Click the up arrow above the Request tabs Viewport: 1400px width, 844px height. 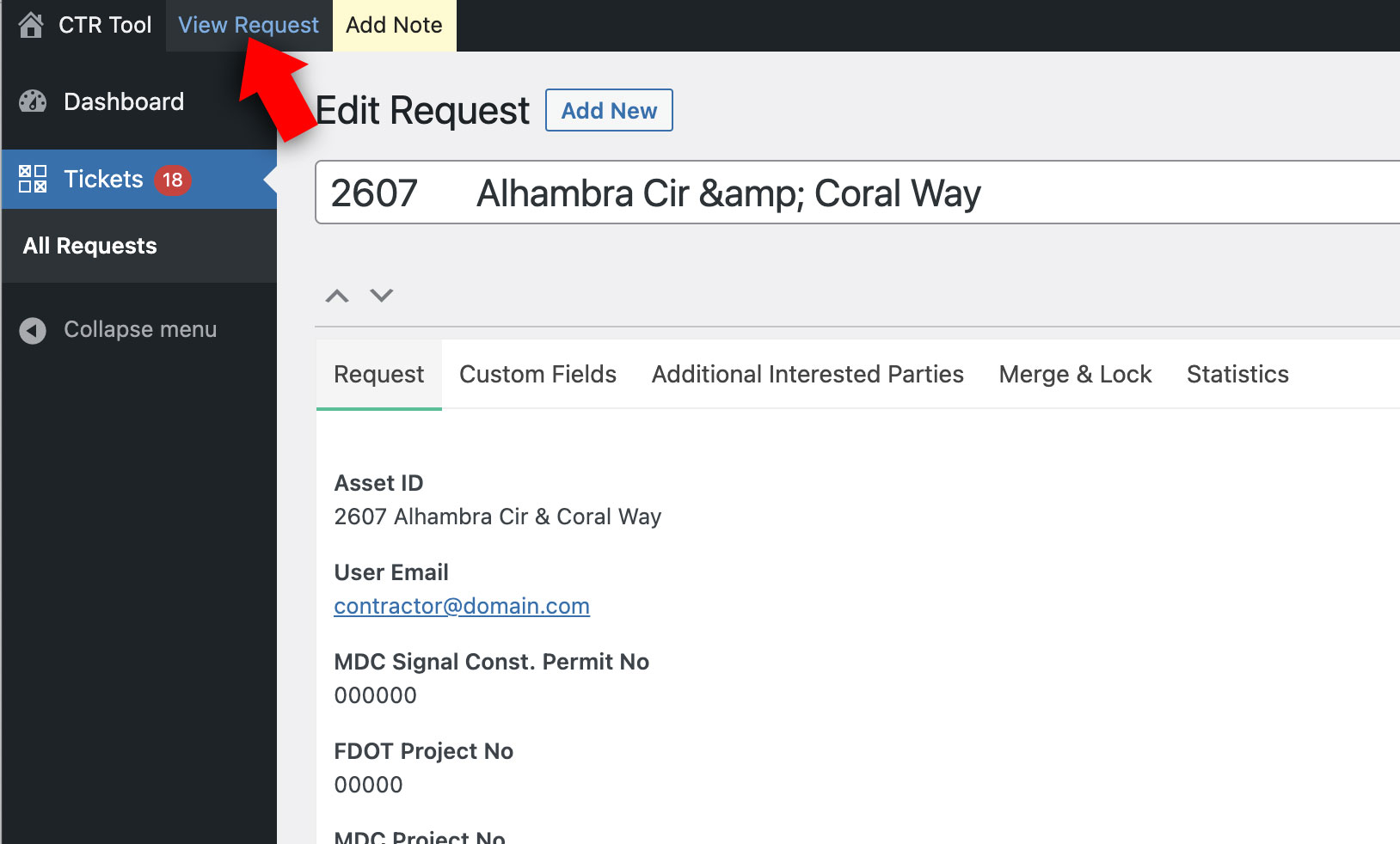(x=336, y=296)
